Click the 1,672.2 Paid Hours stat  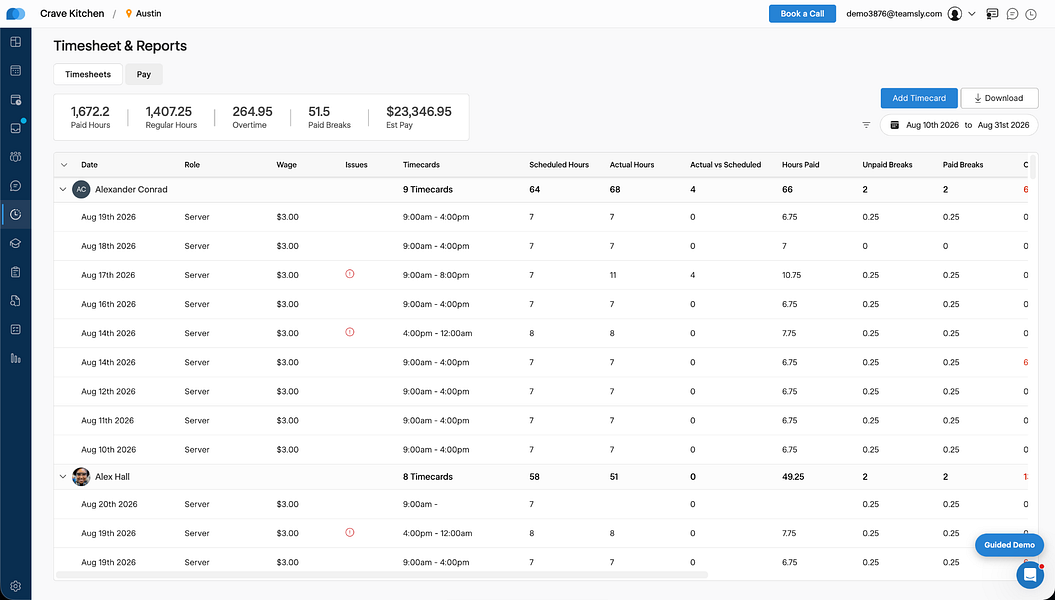pos(90,117)
